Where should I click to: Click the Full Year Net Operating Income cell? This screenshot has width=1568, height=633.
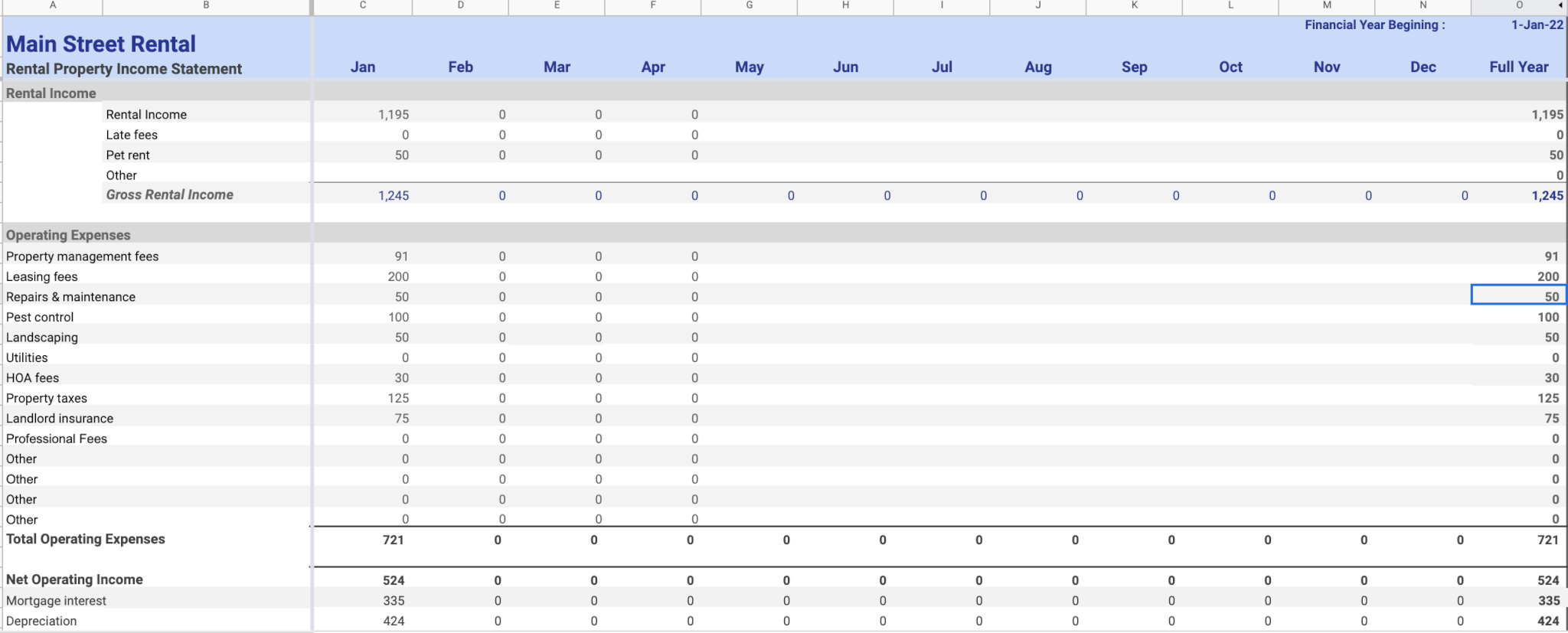click(1547, 581)
